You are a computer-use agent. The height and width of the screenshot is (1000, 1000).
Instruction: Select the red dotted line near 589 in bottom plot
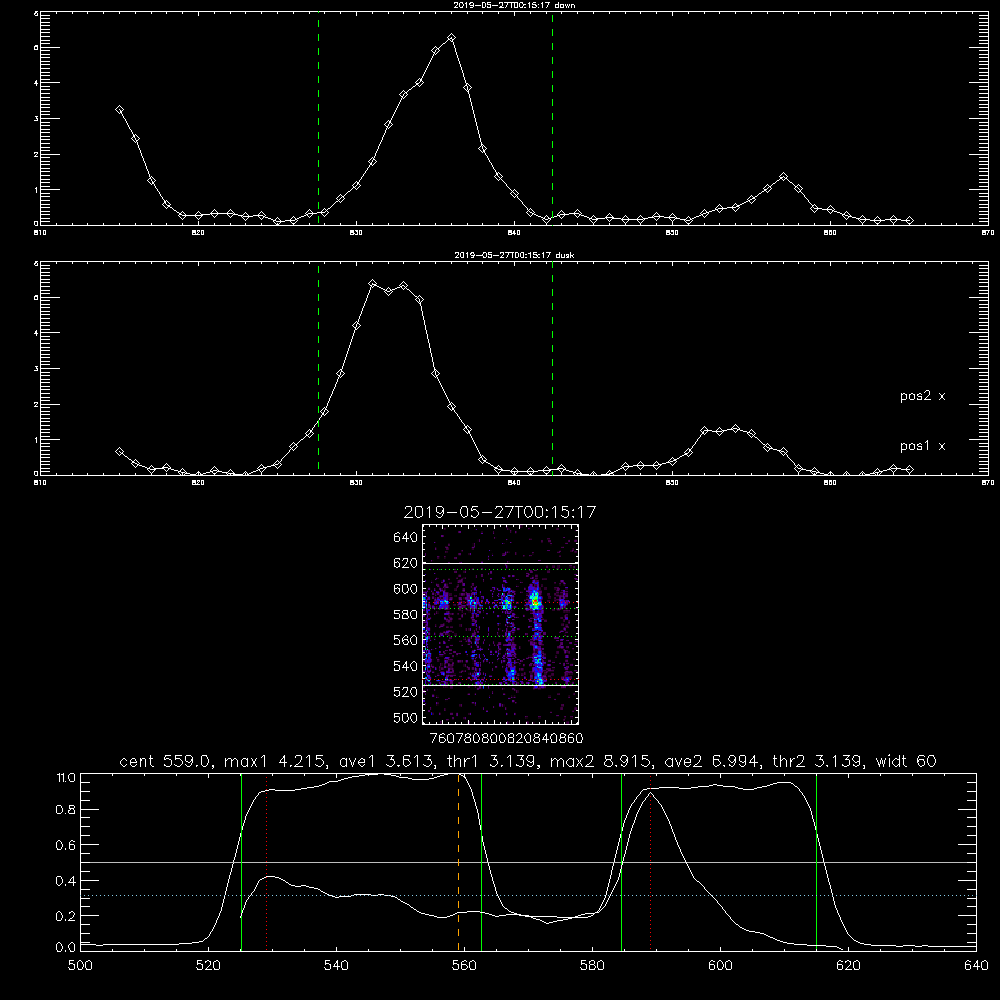tap(651, 862)
